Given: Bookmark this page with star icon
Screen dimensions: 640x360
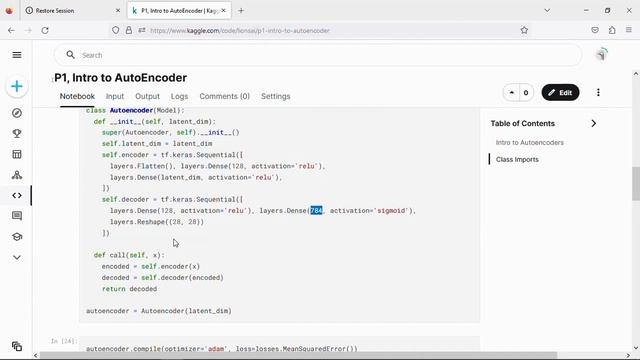Looking at the screenshot, I should (524, 30).
